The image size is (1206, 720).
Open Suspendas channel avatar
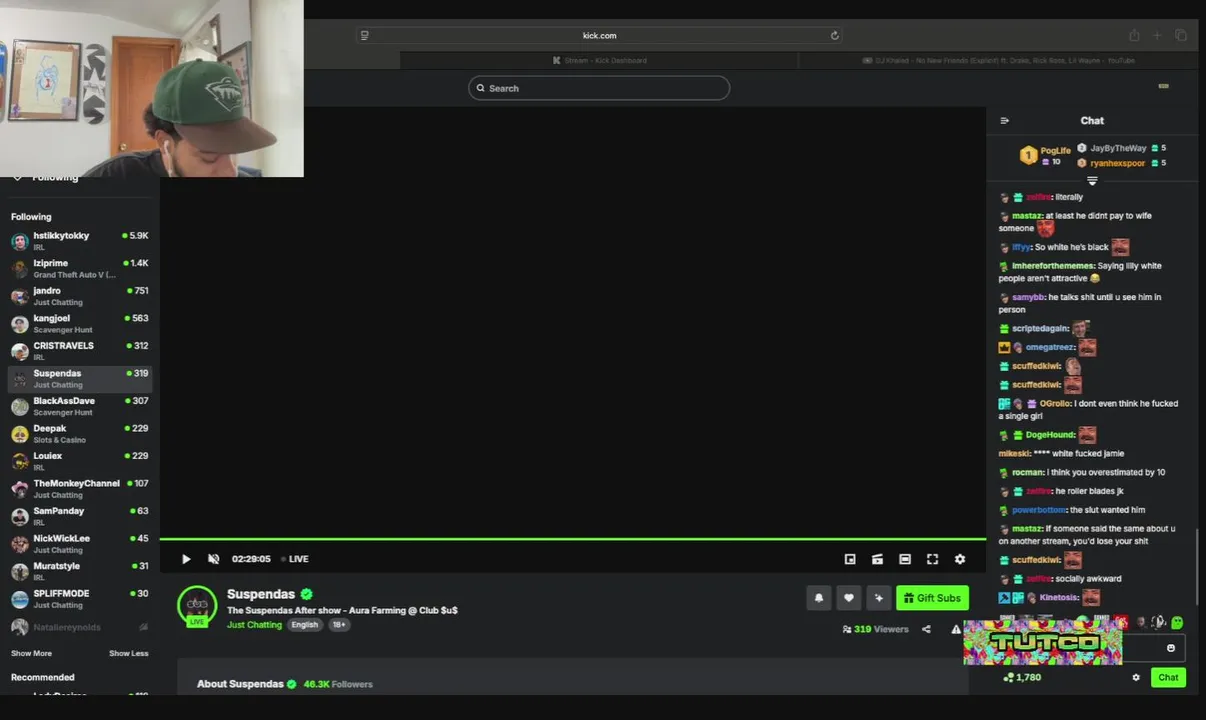click(x=197, y=605)
